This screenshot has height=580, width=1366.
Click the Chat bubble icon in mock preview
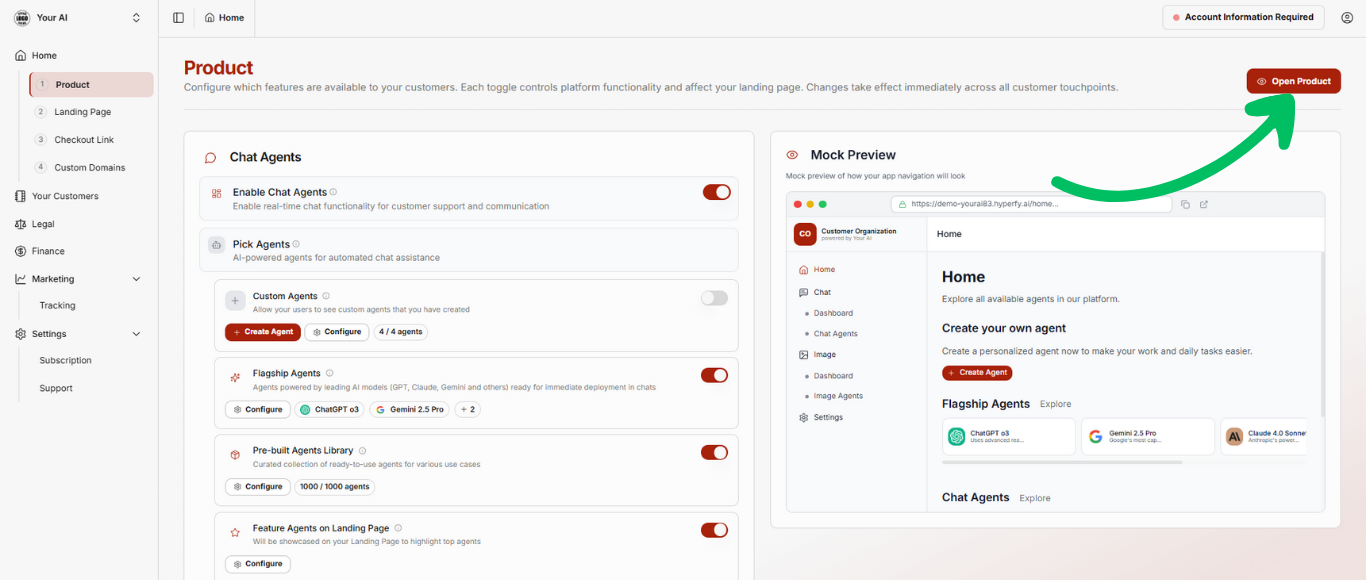(x=803, y=292)
